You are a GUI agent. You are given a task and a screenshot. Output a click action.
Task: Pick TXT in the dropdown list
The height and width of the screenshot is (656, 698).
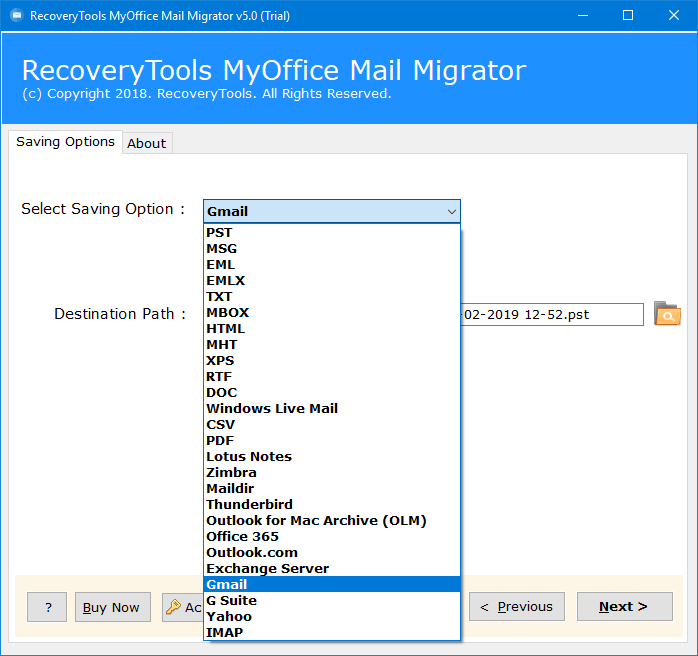(332, 297)
